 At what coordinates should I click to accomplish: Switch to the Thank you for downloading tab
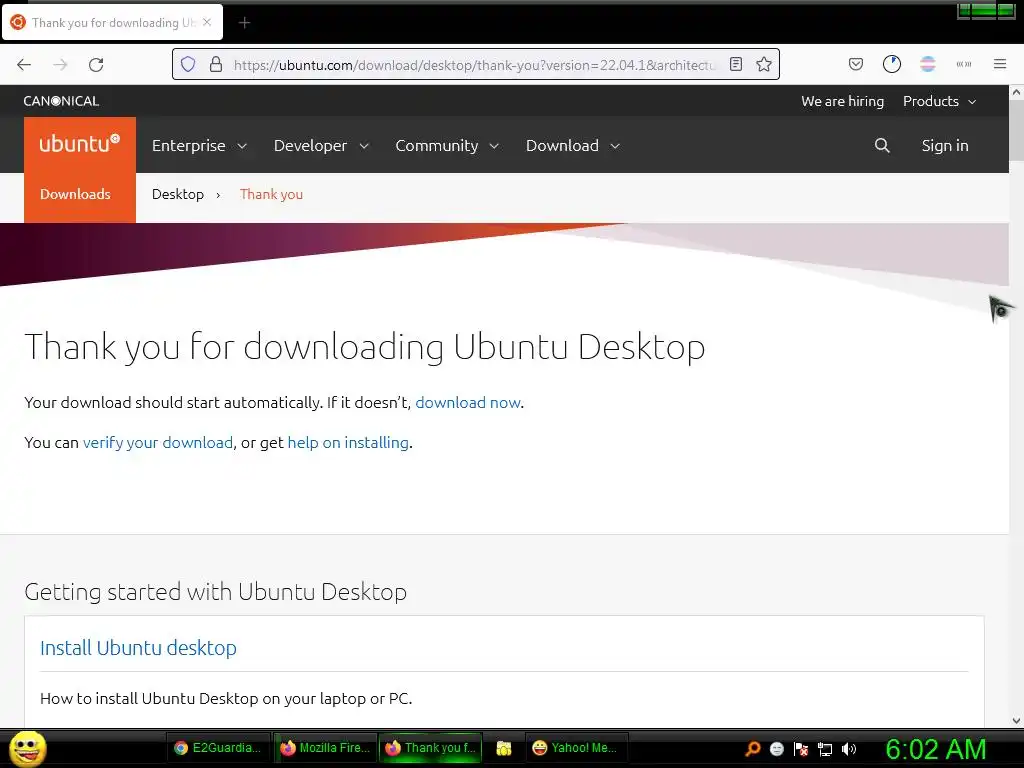coord(112,22)
